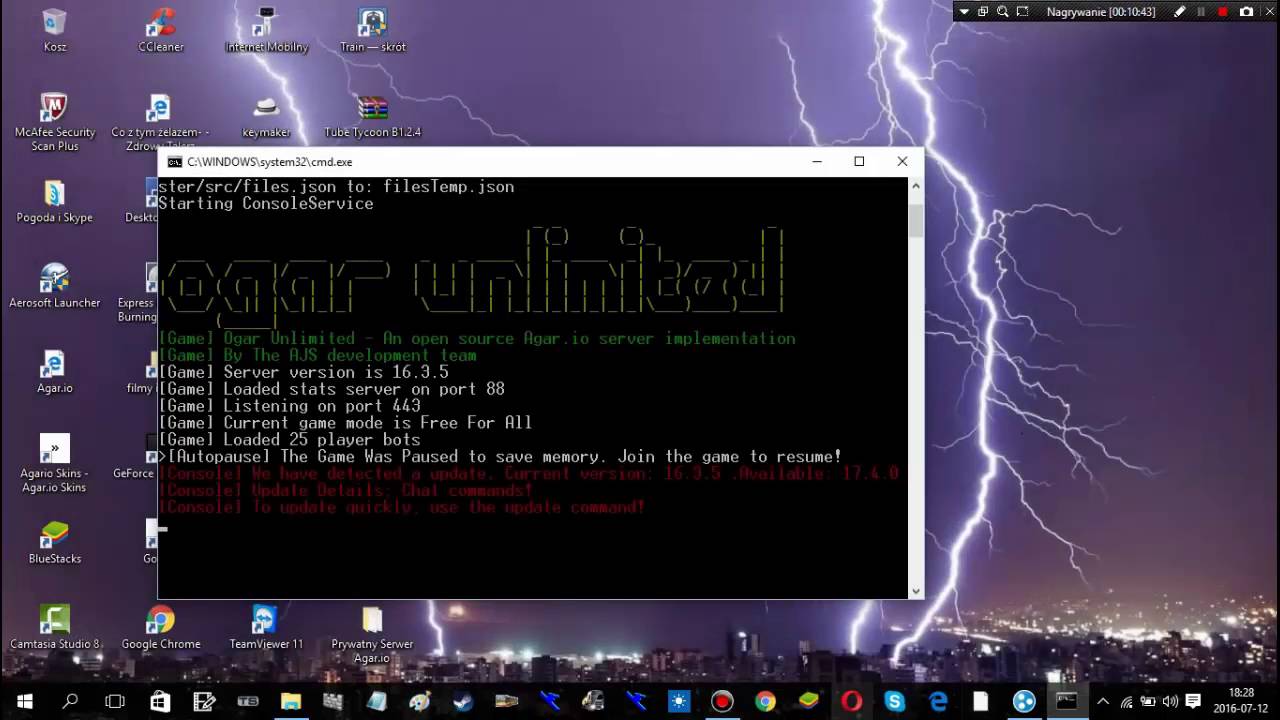Click the Nagrywanie recording timer text
The height and width of the screenshot is (720, 1280).
tap(1101, 12)
